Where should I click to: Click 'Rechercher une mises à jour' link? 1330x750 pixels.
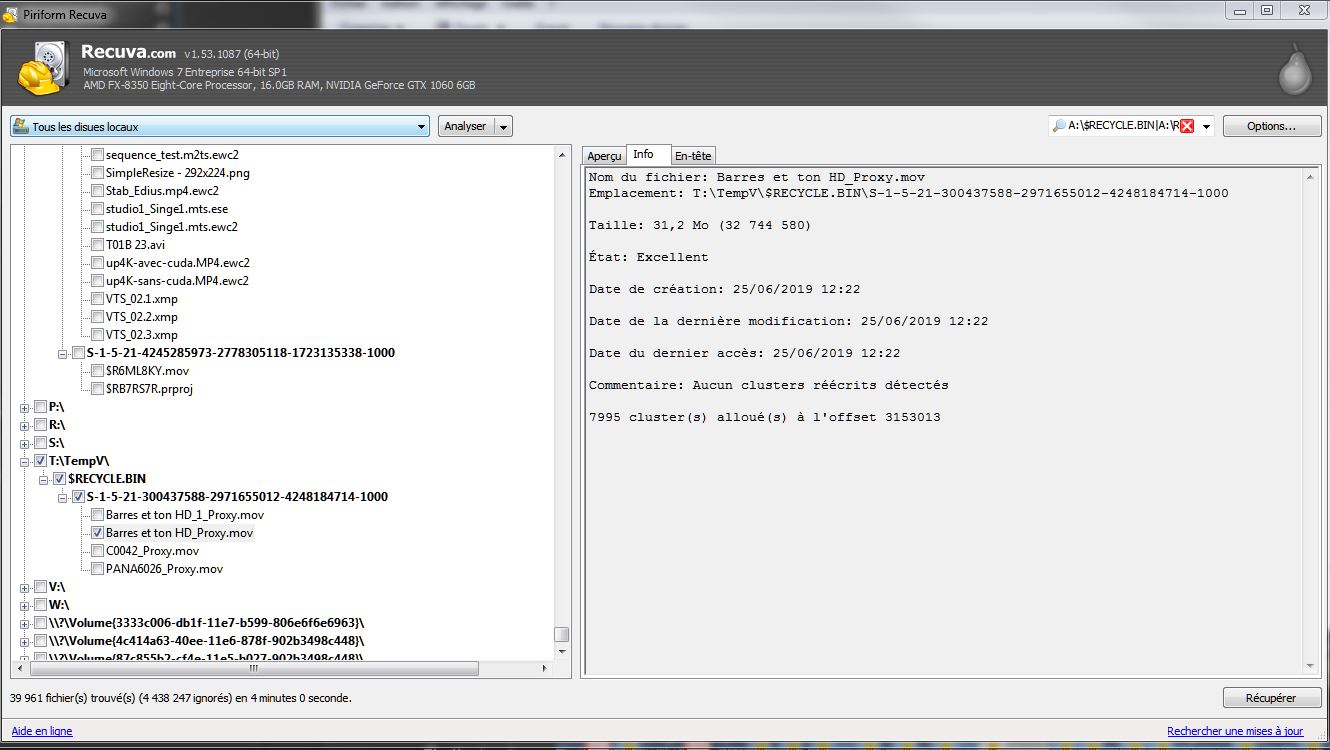[1235, 731]
